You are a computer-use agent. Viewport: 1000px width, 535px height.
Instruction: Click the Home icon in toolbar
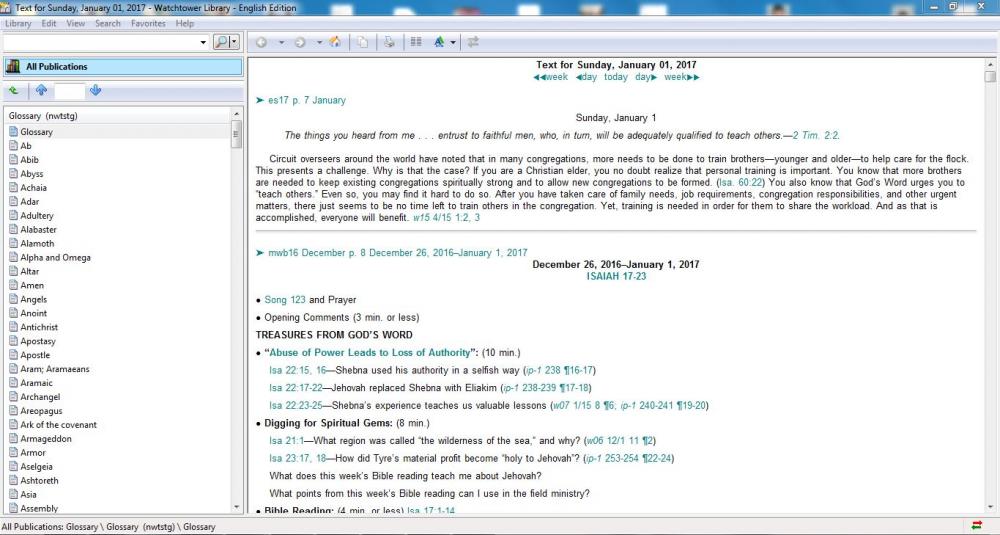[x=335, y=42]
